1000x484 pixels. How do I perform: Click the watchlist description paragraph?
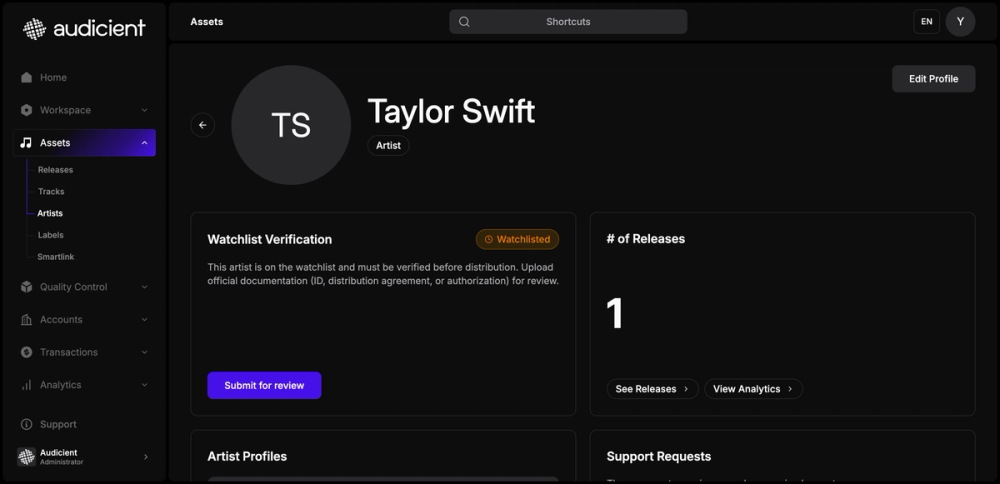pyautogui.click(x=383, y=274)
